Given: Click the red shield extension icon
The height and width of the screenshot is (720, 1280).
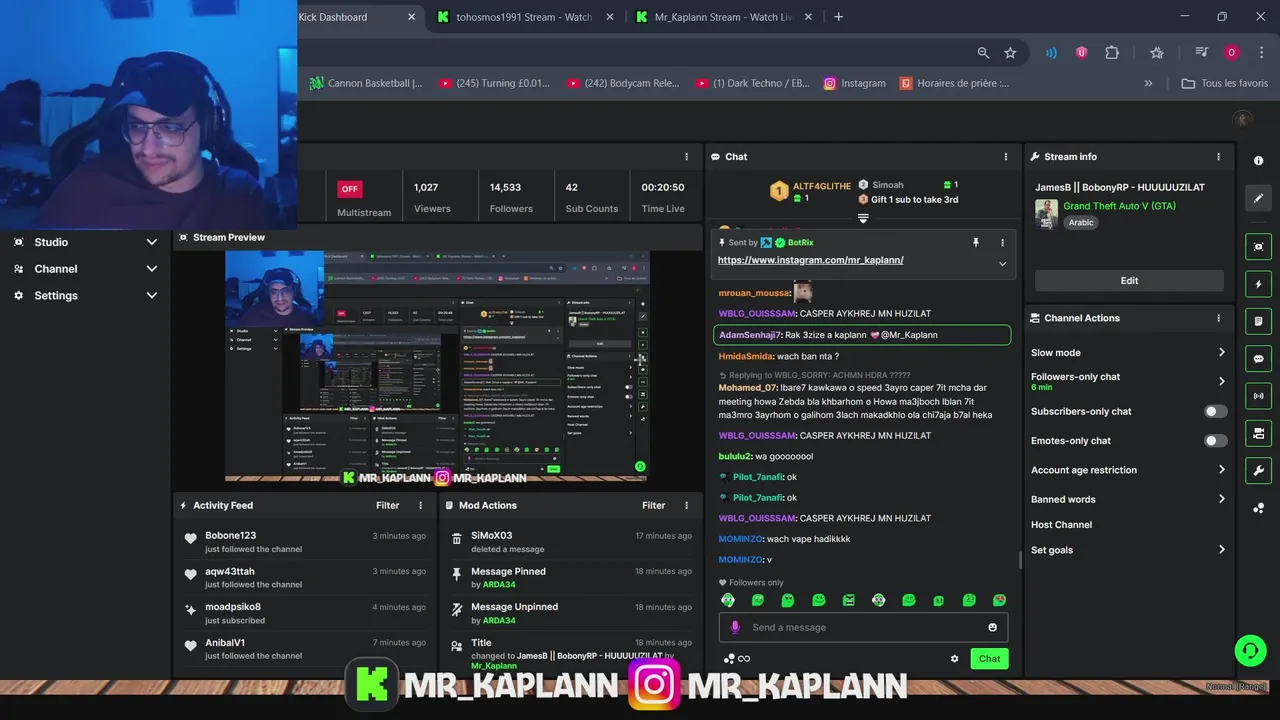Looking at the screenshot, I should click(x=1081, y=53).
